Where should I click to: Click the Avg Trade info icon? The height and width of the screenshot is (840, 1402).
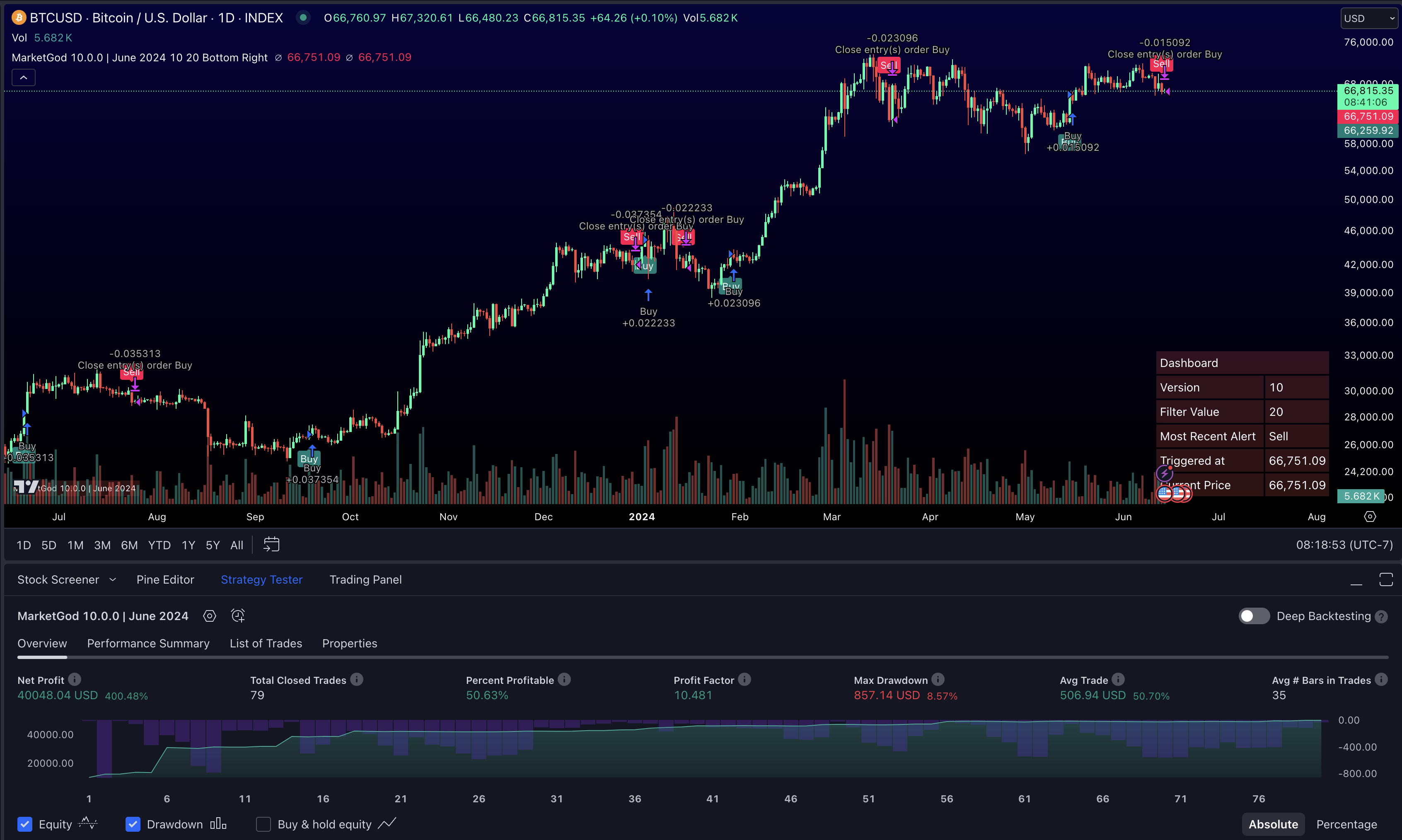pos(1118,679)
